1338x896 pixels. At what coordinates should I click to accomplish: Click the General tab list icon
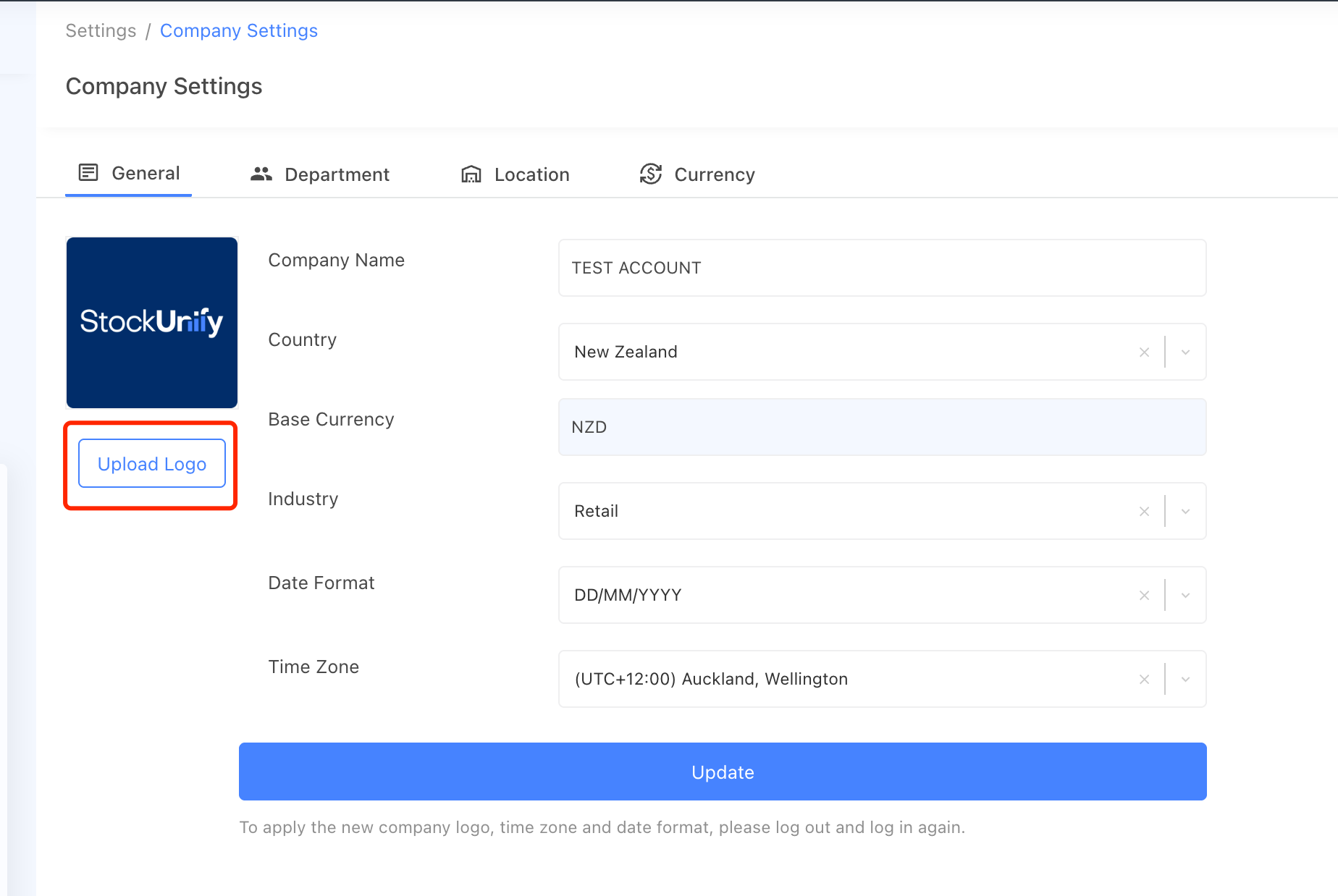[88, 172]
